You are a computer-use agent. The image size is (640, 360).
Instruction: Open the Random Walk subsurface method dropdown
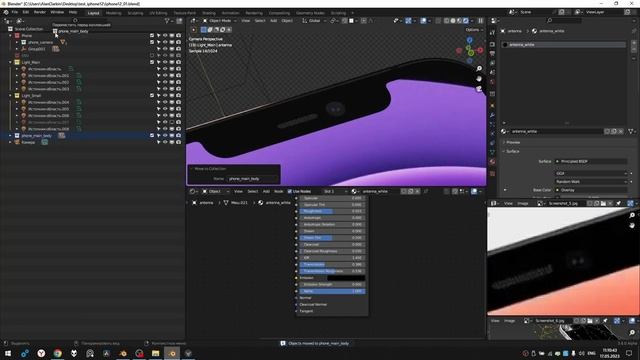pyautogui.click(x=591, y=182)
